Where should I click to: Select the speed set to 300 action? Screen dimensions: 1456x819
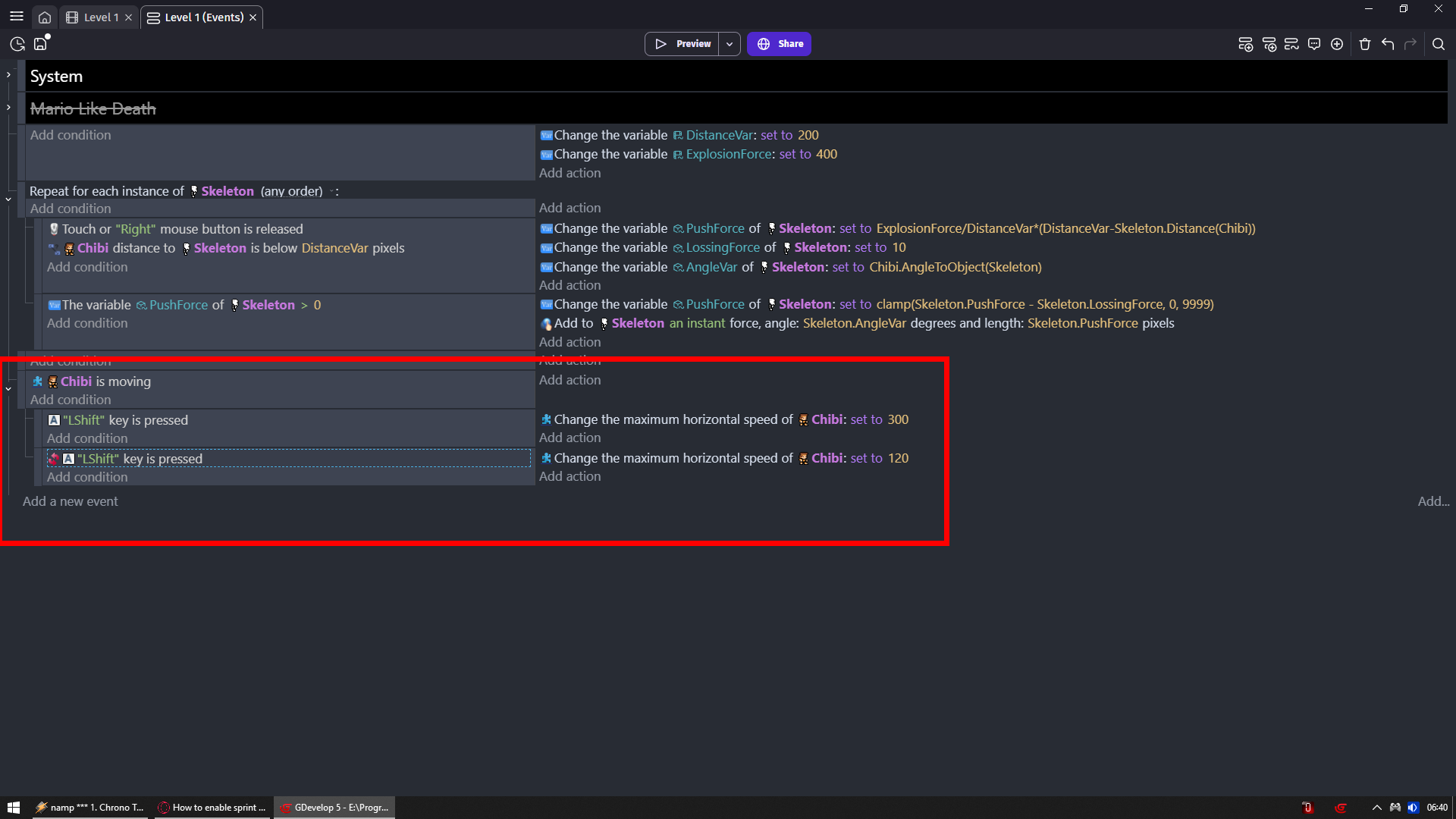pos(724,419)
